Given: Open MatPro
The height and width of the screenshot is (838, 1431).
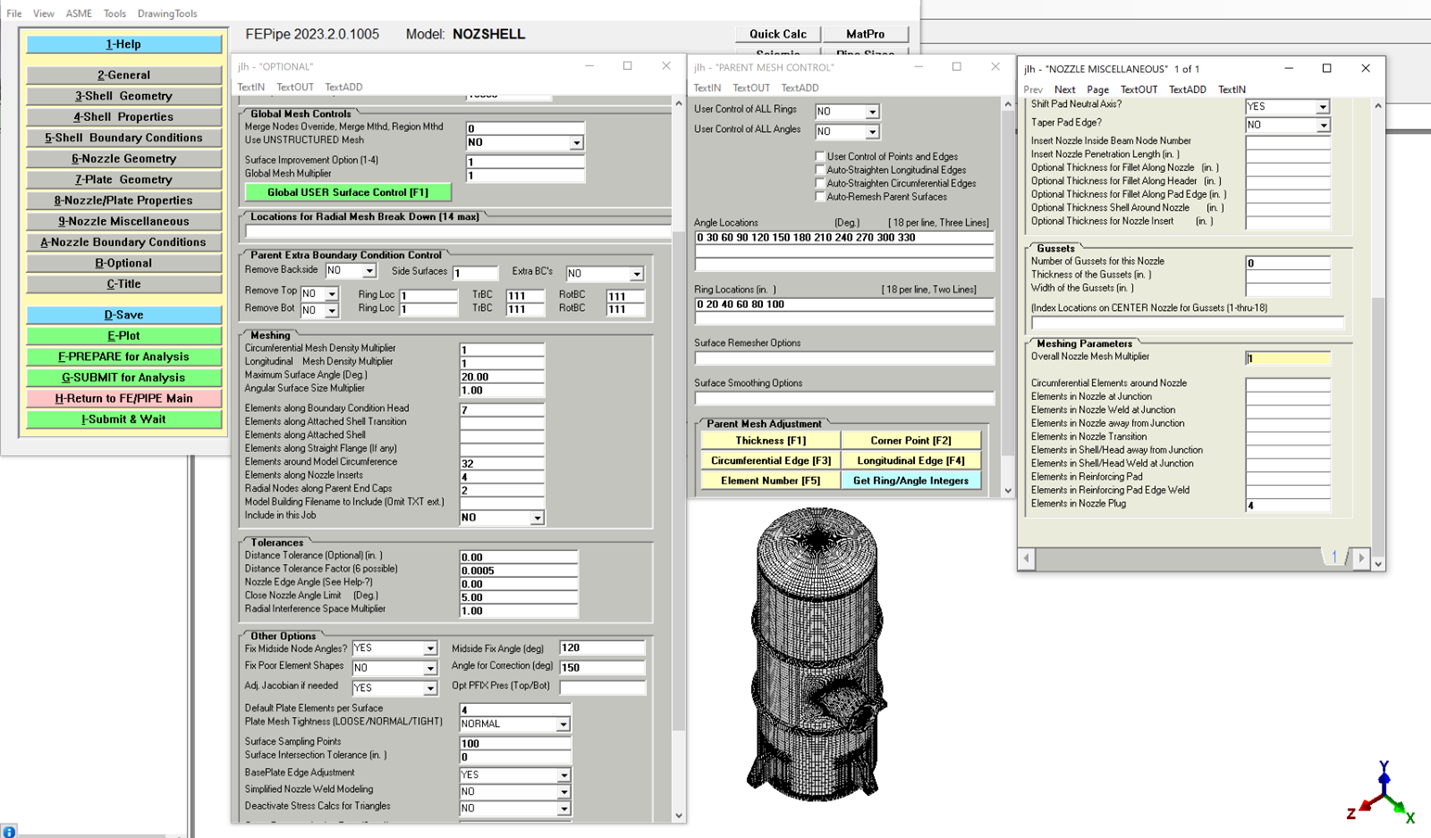Looking at the screenshot, I should 864,33.
